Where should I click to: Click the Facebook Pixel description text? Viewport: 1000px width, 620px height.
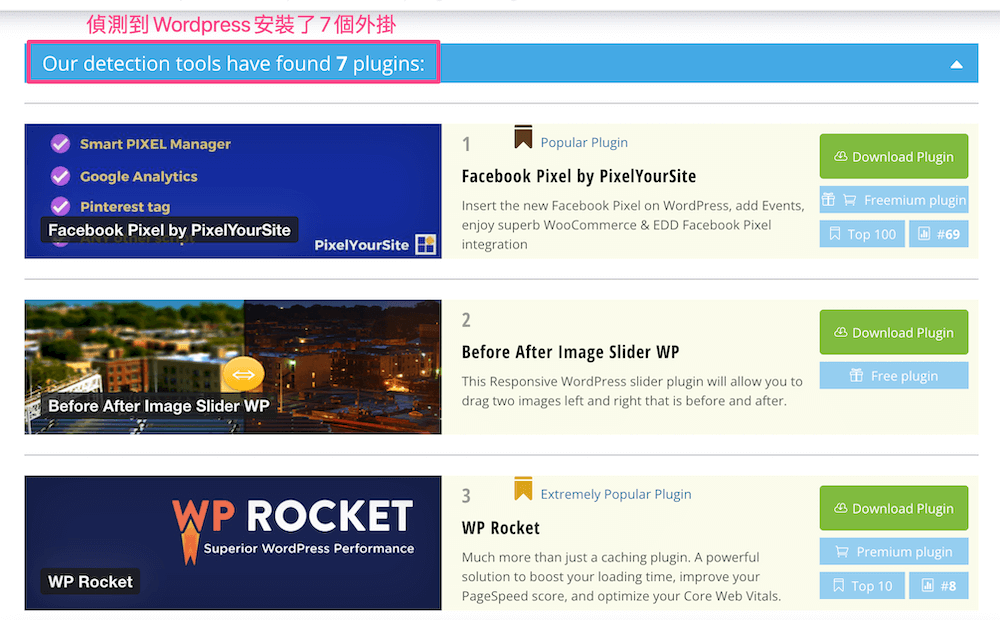coord(633,225)
